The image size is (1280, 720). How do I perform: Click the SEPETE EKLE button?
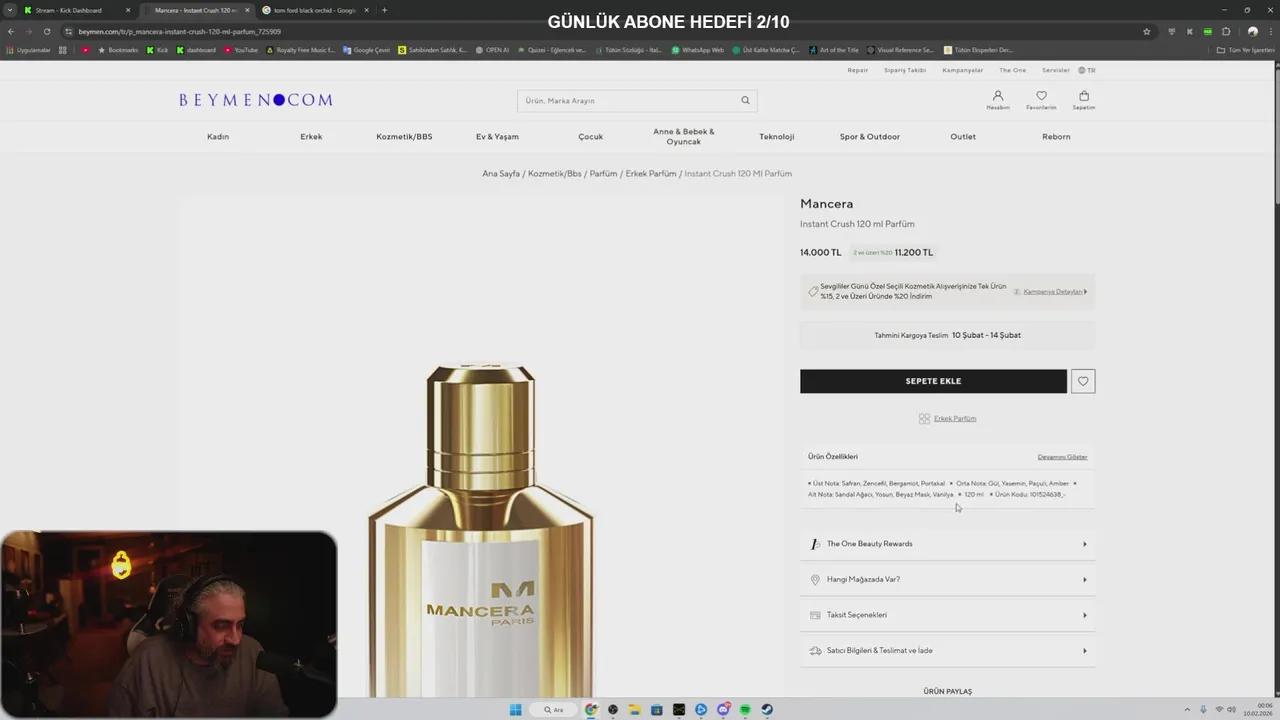[x=933, y=381]
